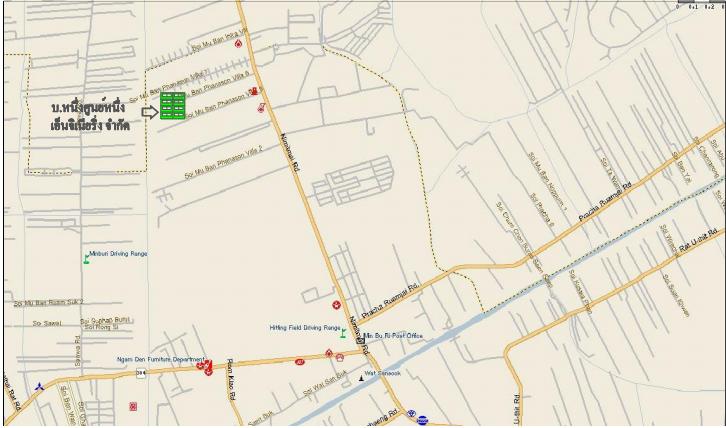This screenshot has height=428, width=726.
Task: Click the Wat Saneook temple marker
Action: (x=361, y=378)
